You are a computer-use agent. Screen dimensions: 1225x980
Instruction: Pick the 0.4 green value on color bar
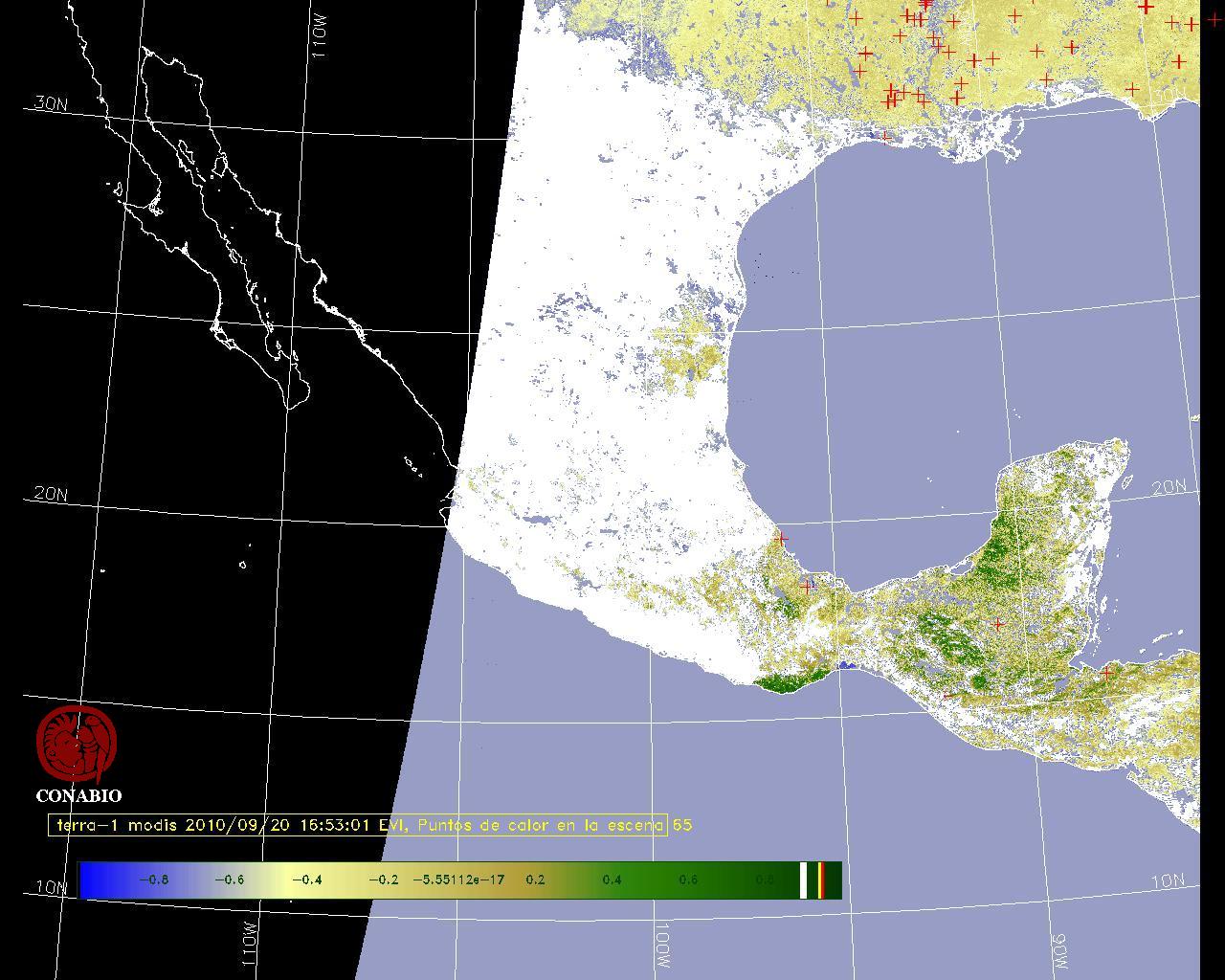(x=612, y=880)
